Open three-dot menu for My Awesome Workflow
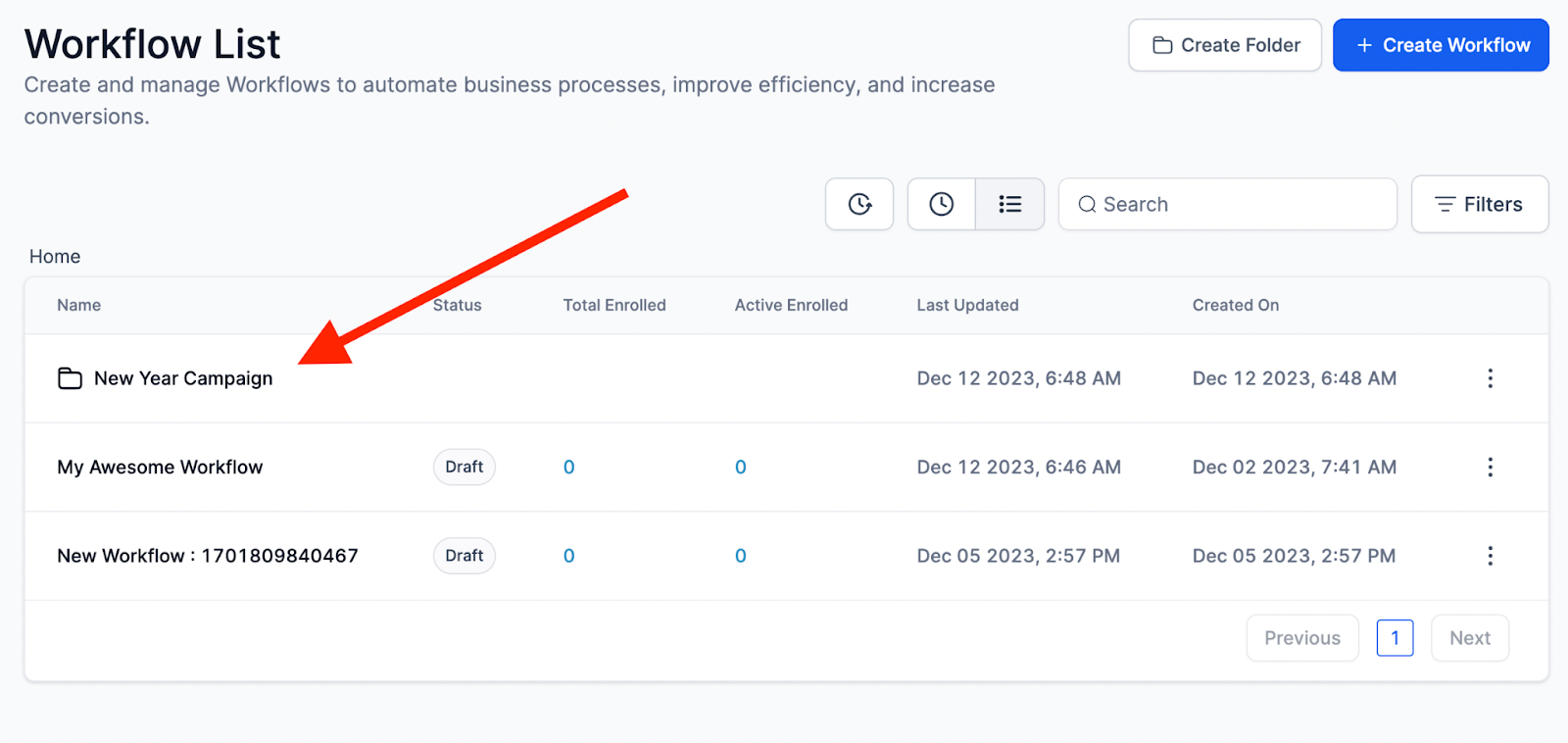Screen dimensions: 1568x743 tap(1490, 468)
